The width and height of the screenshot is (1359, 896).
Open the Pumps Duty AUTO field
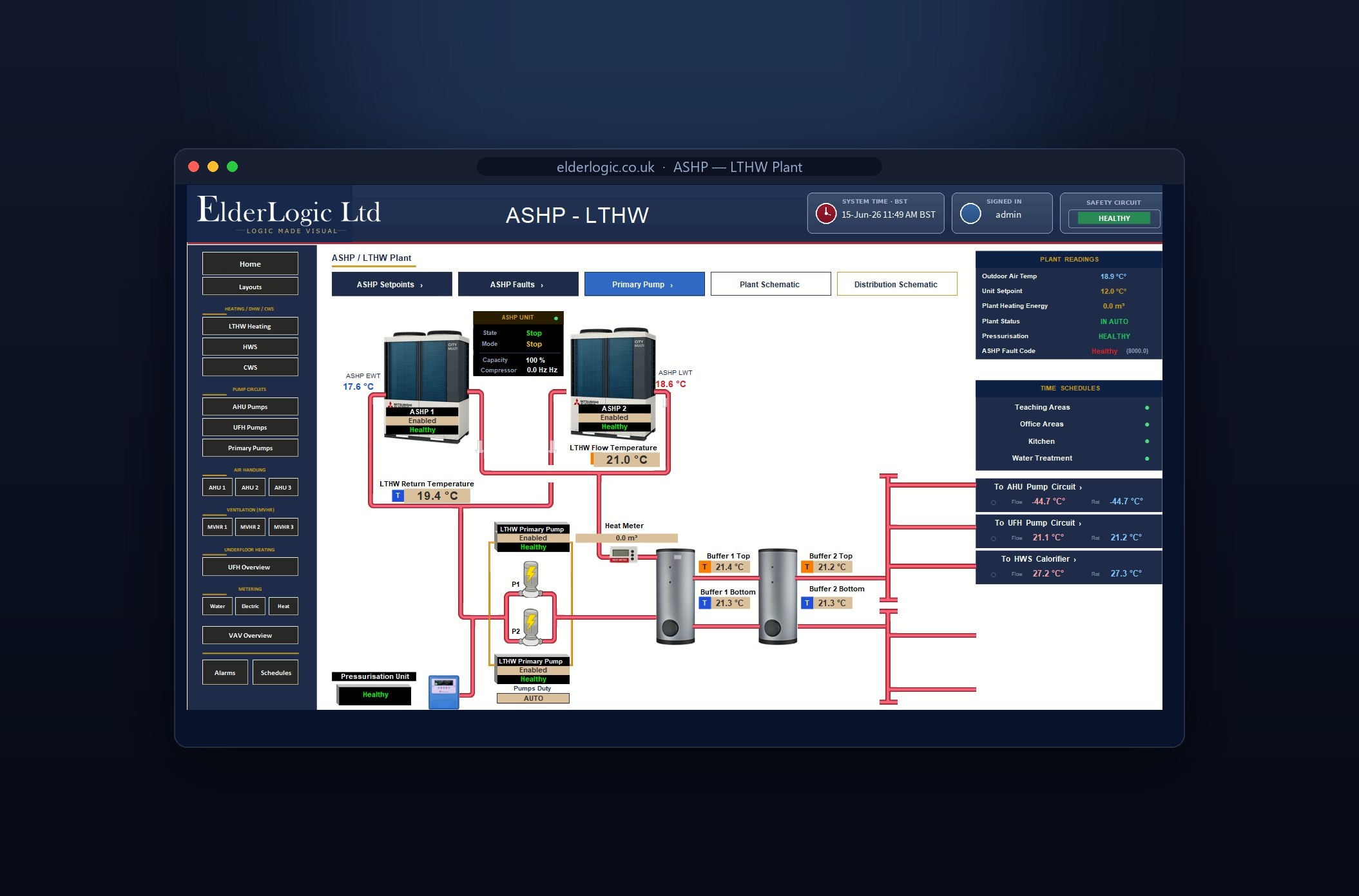533,698
